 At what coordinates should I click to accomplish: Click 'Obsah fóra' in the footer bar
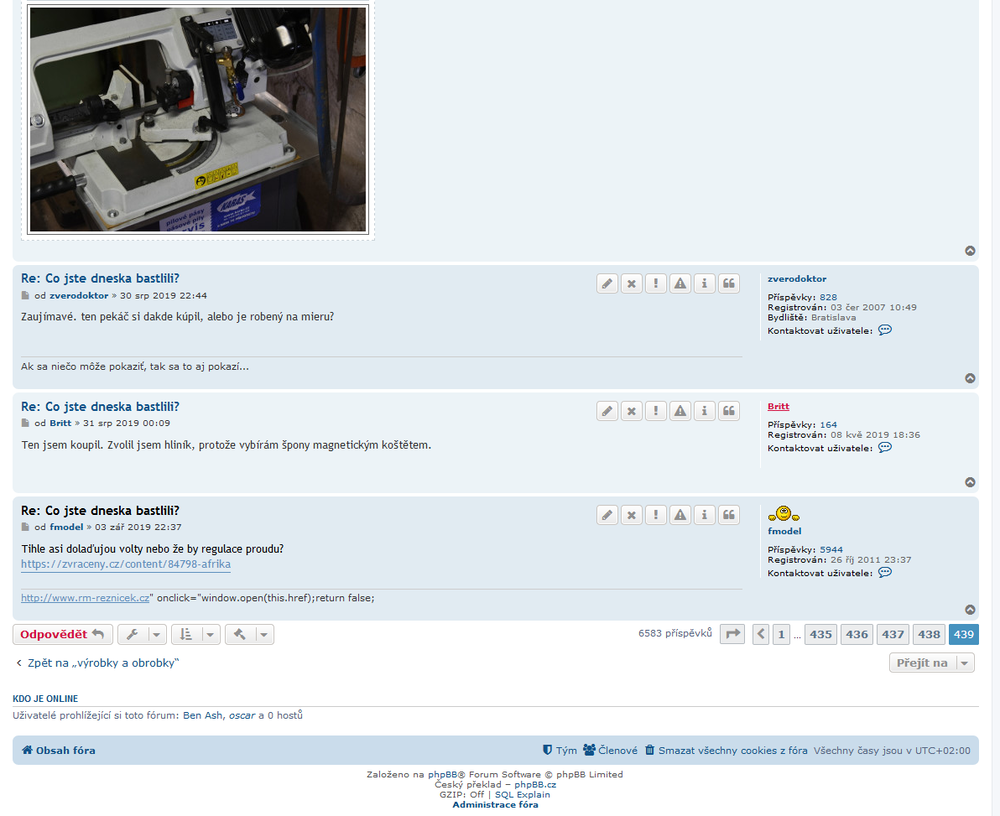click(59, 750)
